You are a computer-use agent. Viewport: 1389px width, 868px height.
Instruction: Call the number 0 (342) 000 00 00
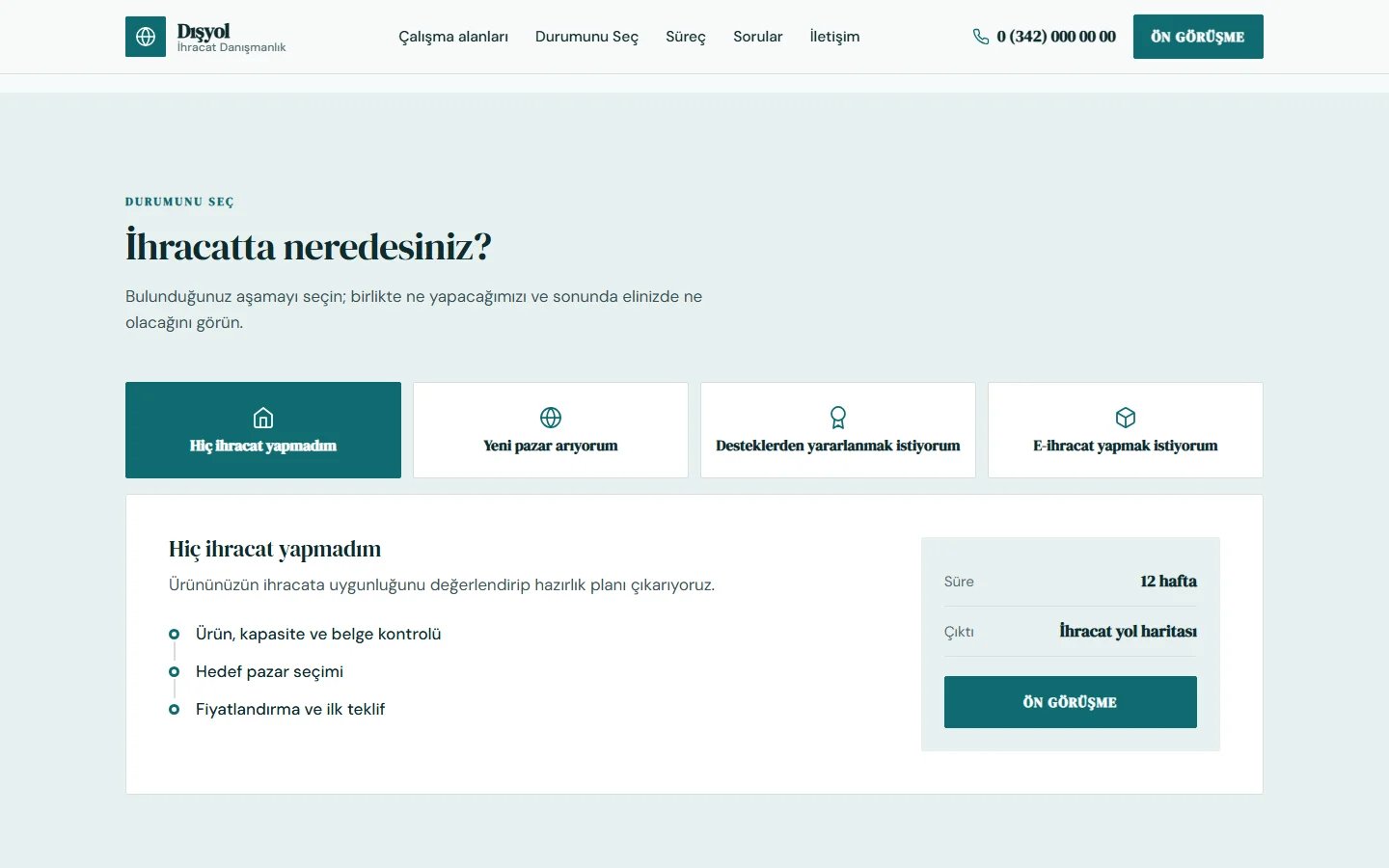click(1056, 37)
